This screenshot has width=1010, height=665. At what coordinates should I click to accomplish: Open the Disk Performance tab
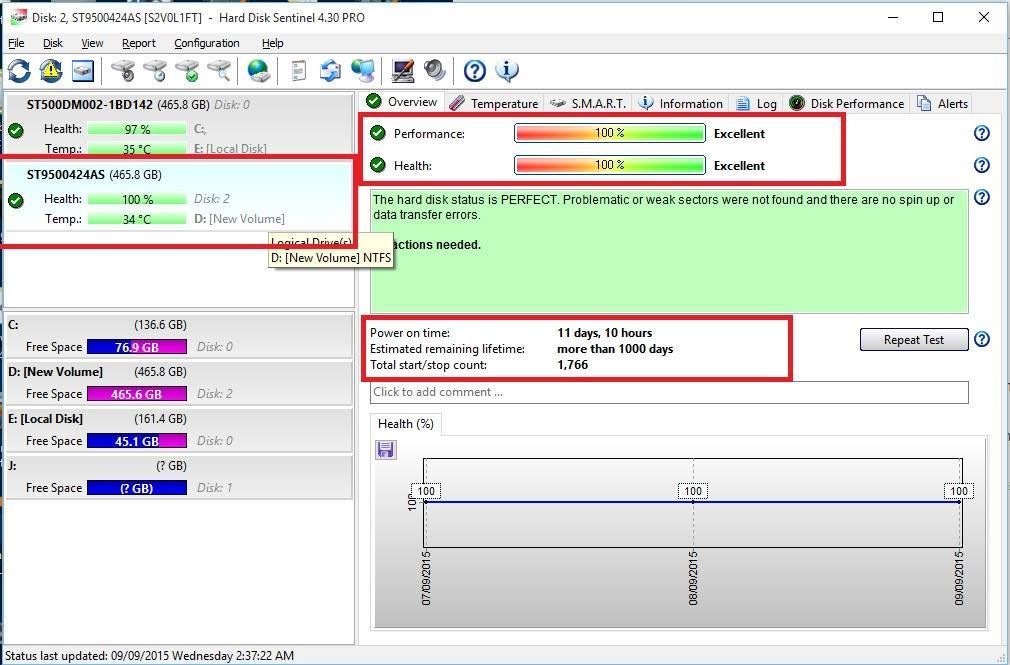pyautogui.click(x=847, y=103)
